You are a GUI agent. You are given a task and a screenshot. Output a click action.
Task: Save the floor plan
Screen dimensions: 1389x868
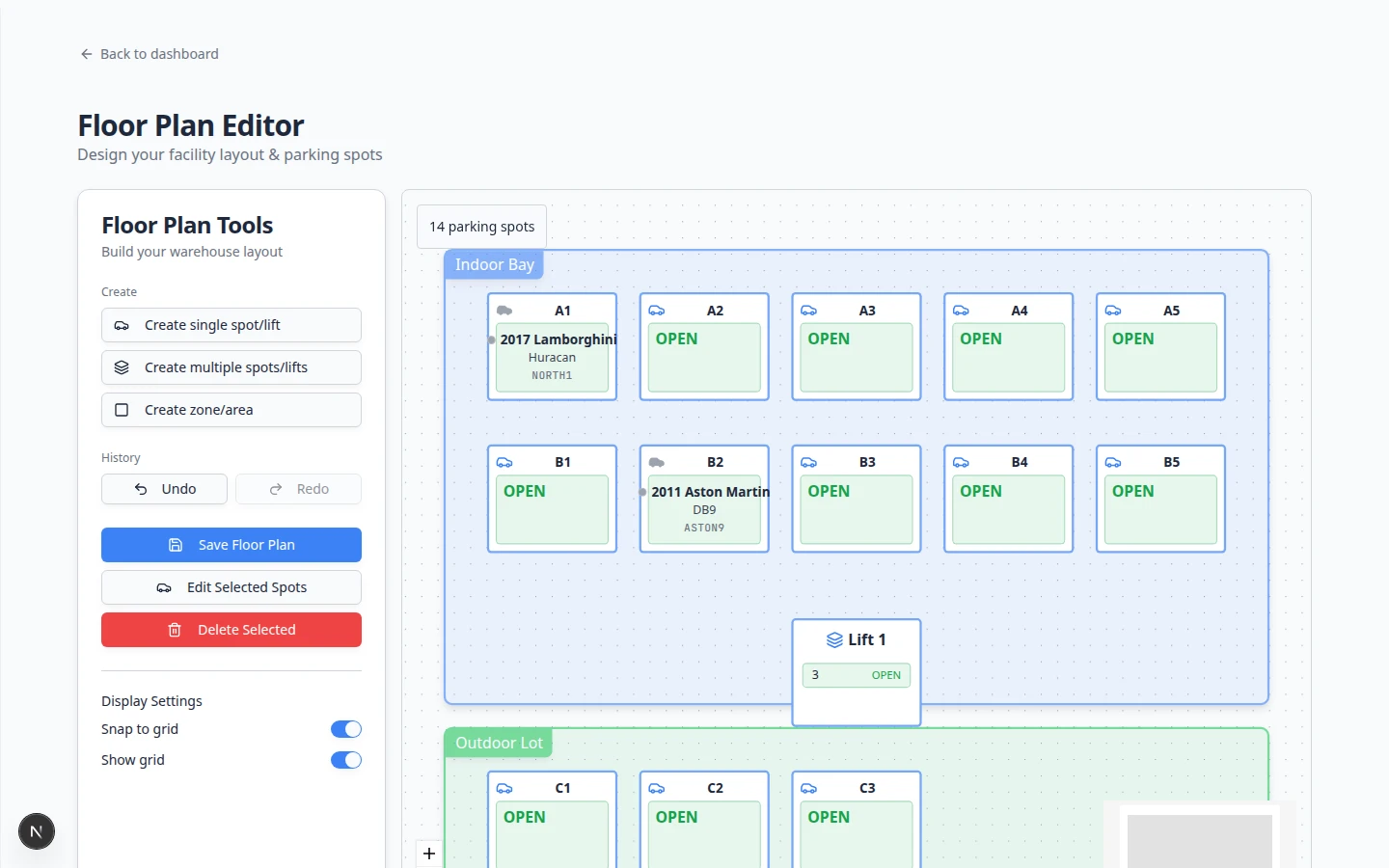point(231,545)
